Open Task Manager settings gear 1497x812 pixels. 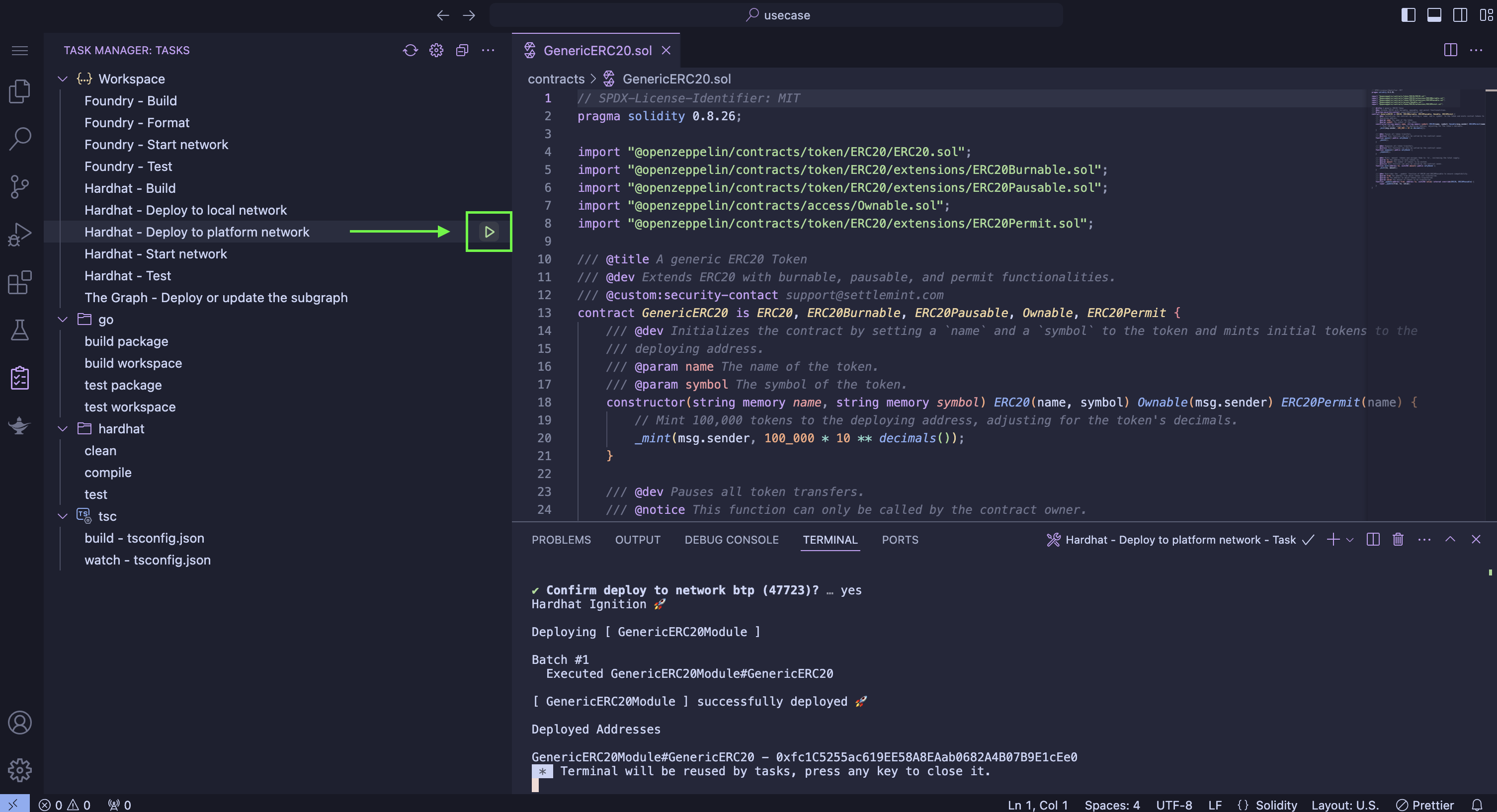pos(436,51)
